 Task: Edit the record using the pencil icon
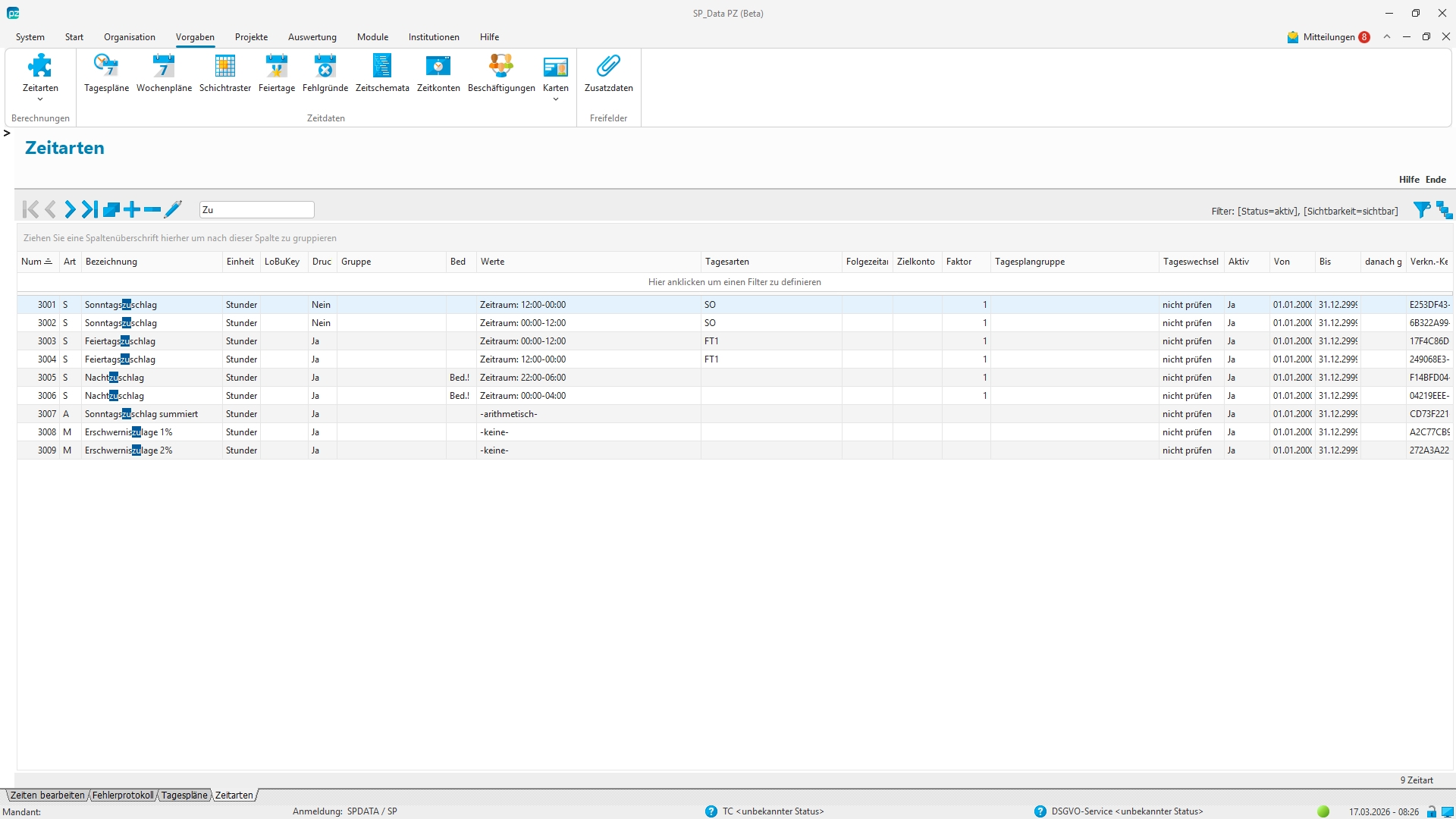click(x=173, y=209)
